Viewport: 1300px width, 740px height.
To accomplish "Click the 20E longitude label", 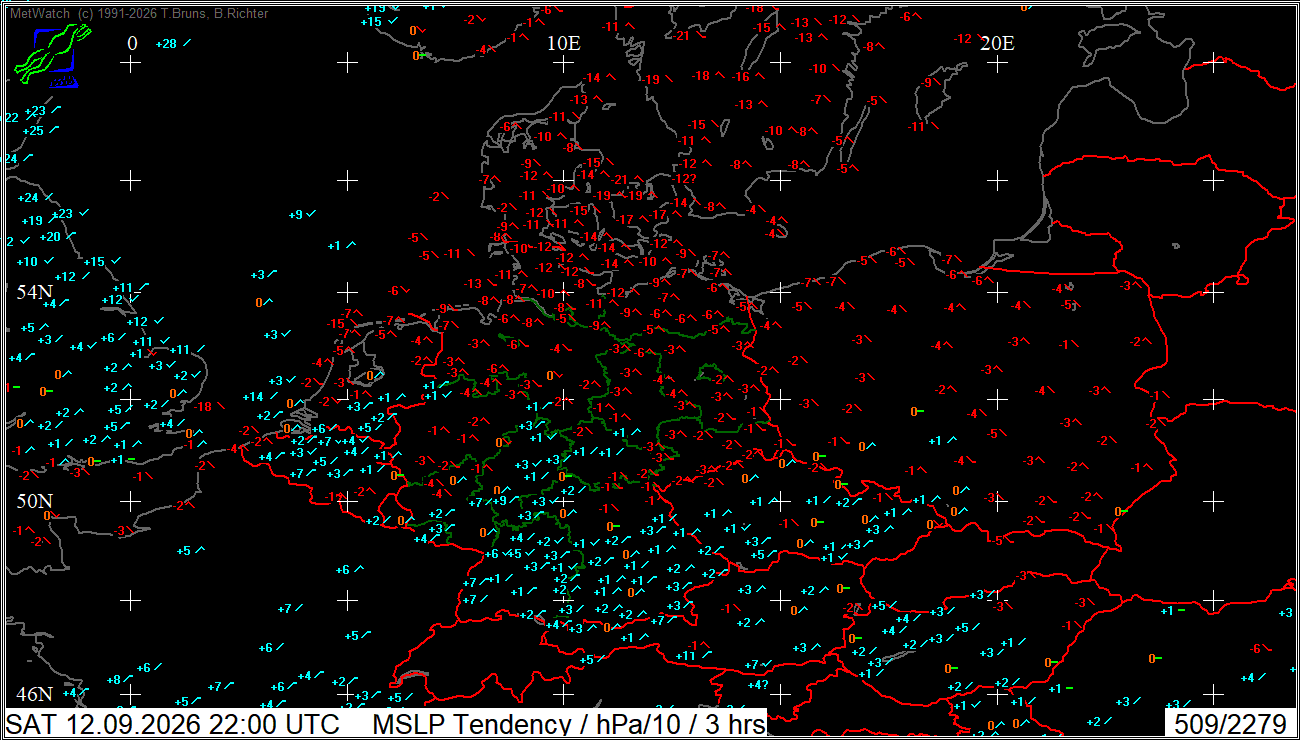I will pyautogui.click(x=997, y=43).
